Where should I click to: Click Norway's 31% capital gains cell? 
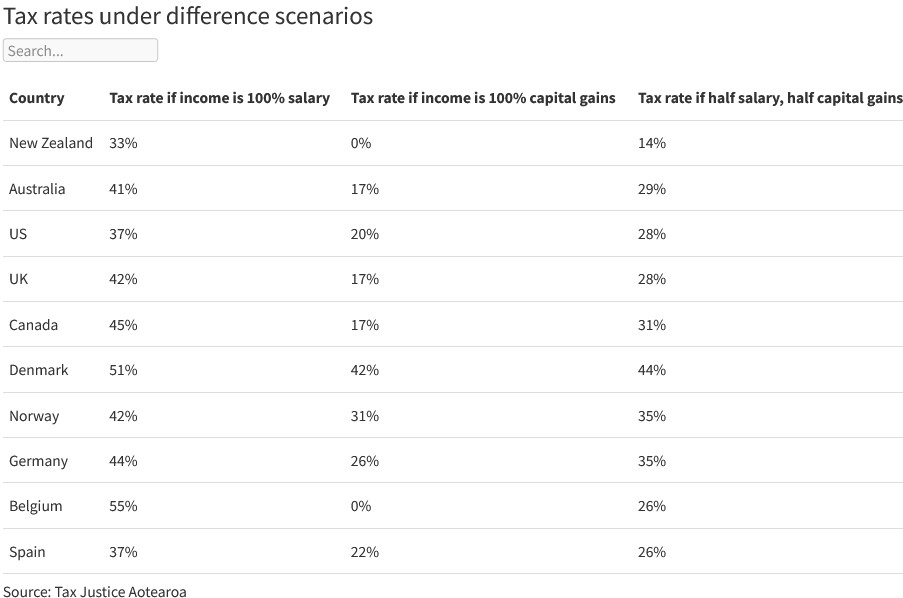[x=365, y=416]
